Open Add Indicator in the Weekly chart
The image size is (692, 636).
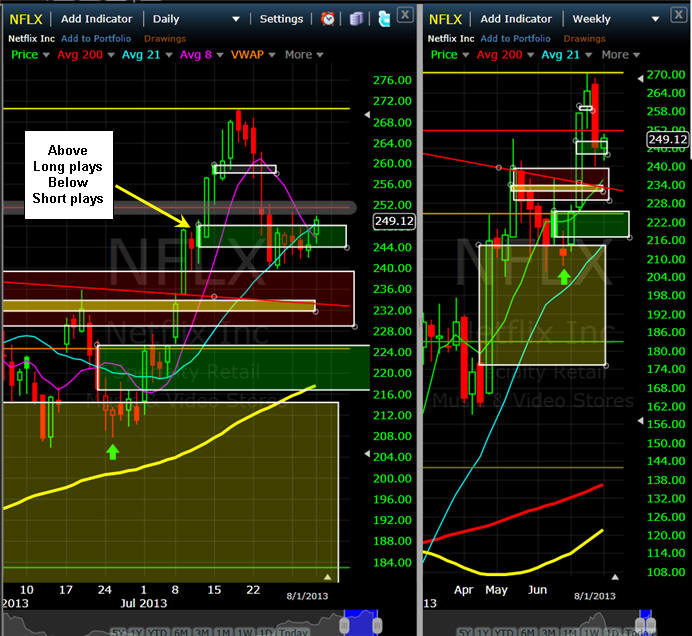(516, 19)
